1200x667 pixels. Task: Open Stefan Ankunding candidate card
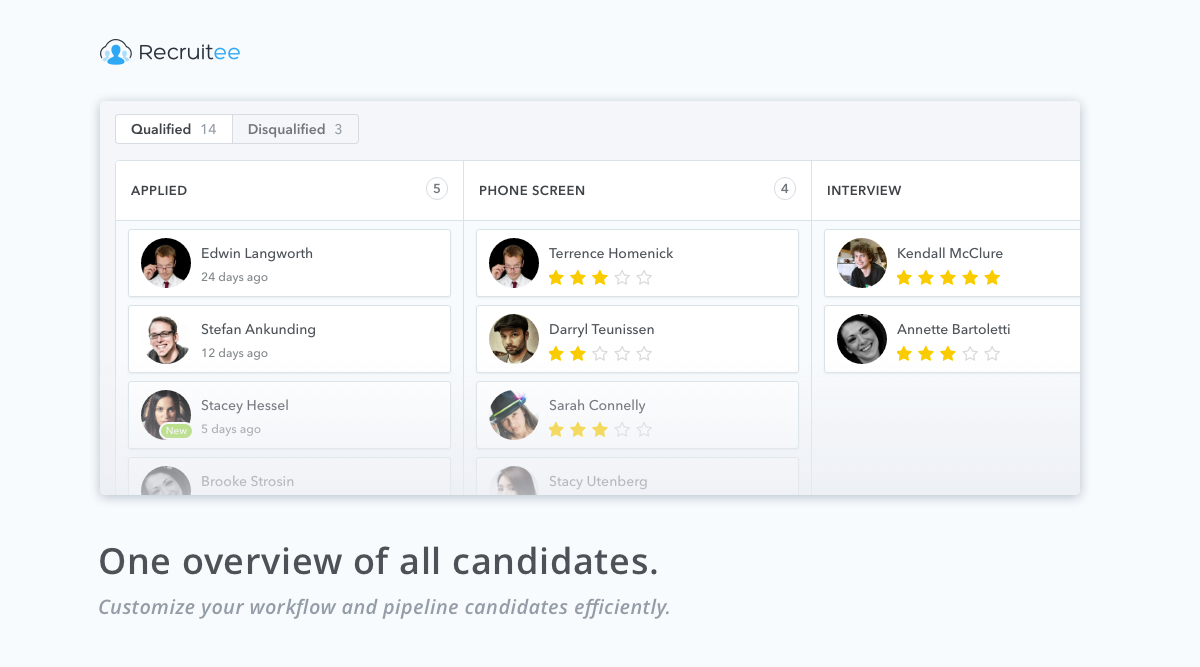(x=289, y=339)
